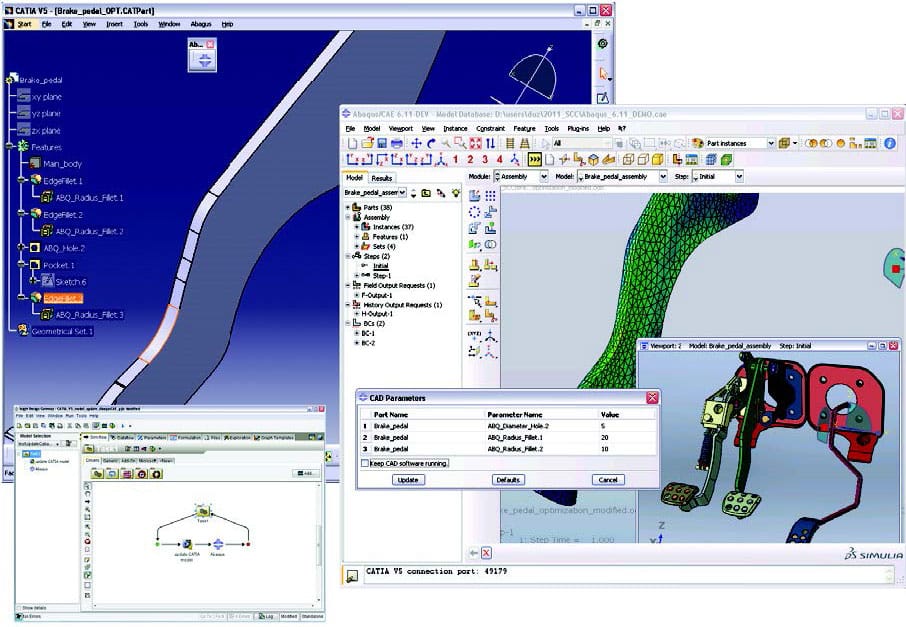Click the Cancel button in CAD Parameters

pyautogui.click(x=608, y=480)
